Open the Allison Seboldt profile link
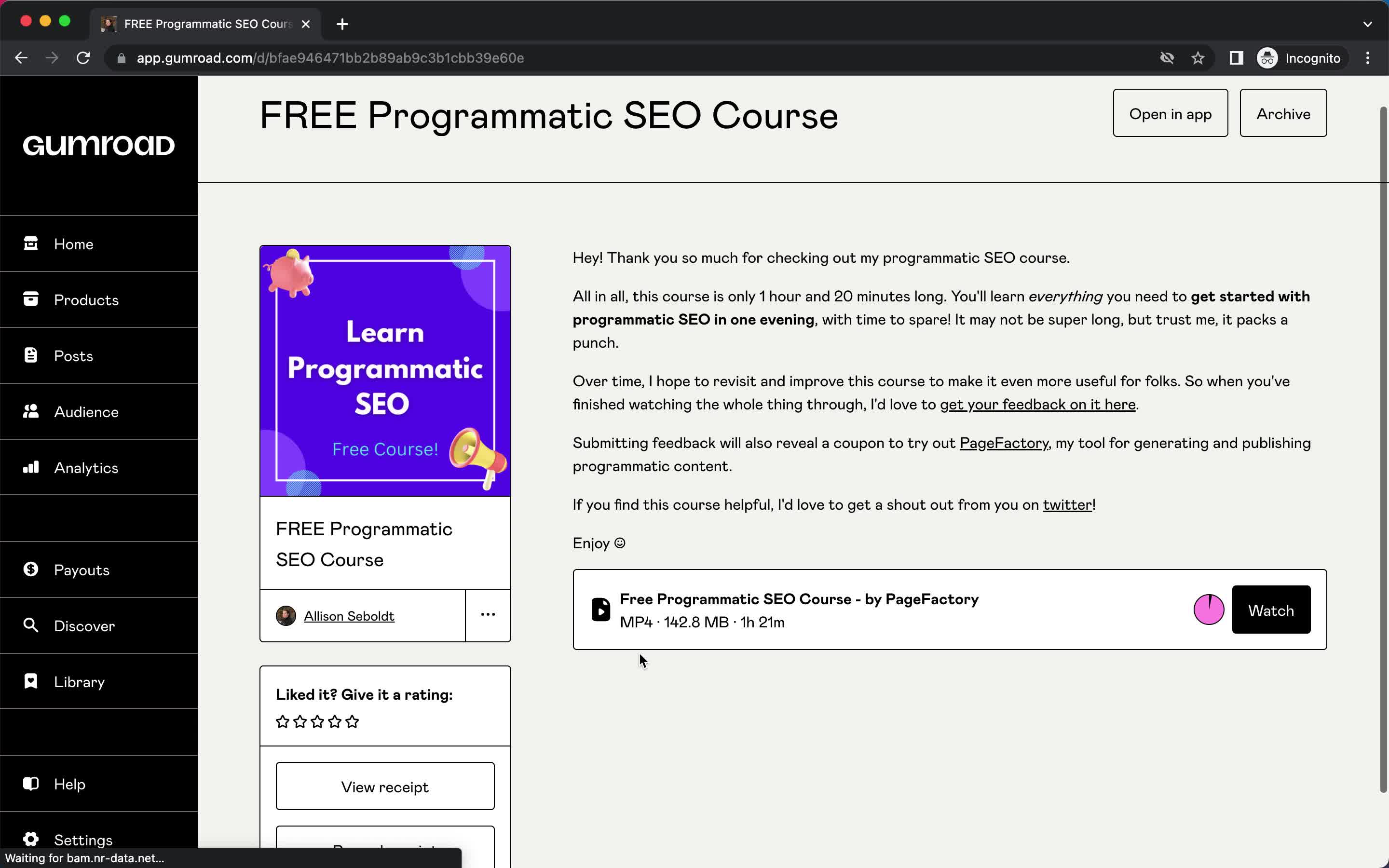The width and height of the screenshot is (1389, 868). 349,616
